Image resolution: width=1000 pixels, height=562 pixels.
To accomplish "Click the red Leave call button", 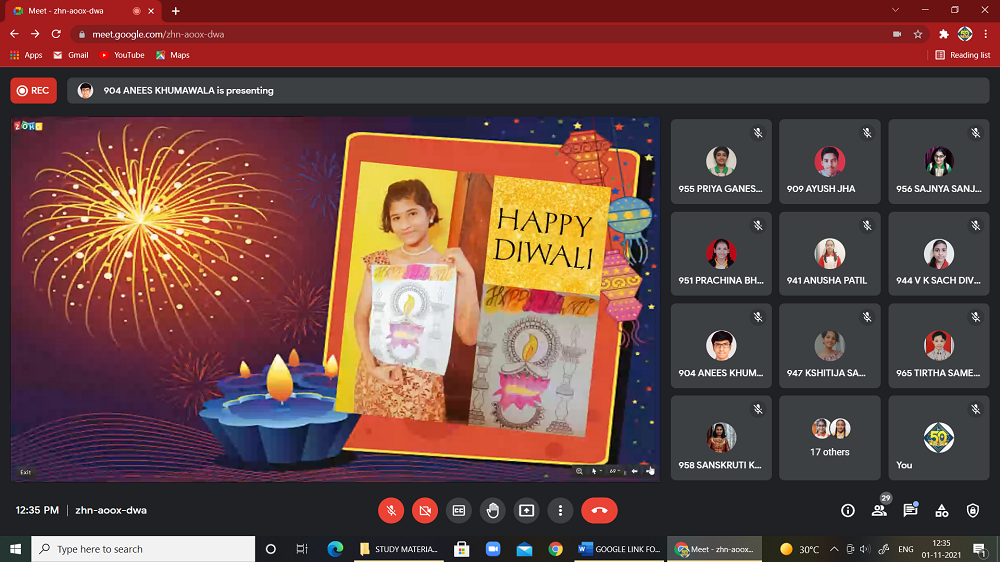I will (599, 510).
